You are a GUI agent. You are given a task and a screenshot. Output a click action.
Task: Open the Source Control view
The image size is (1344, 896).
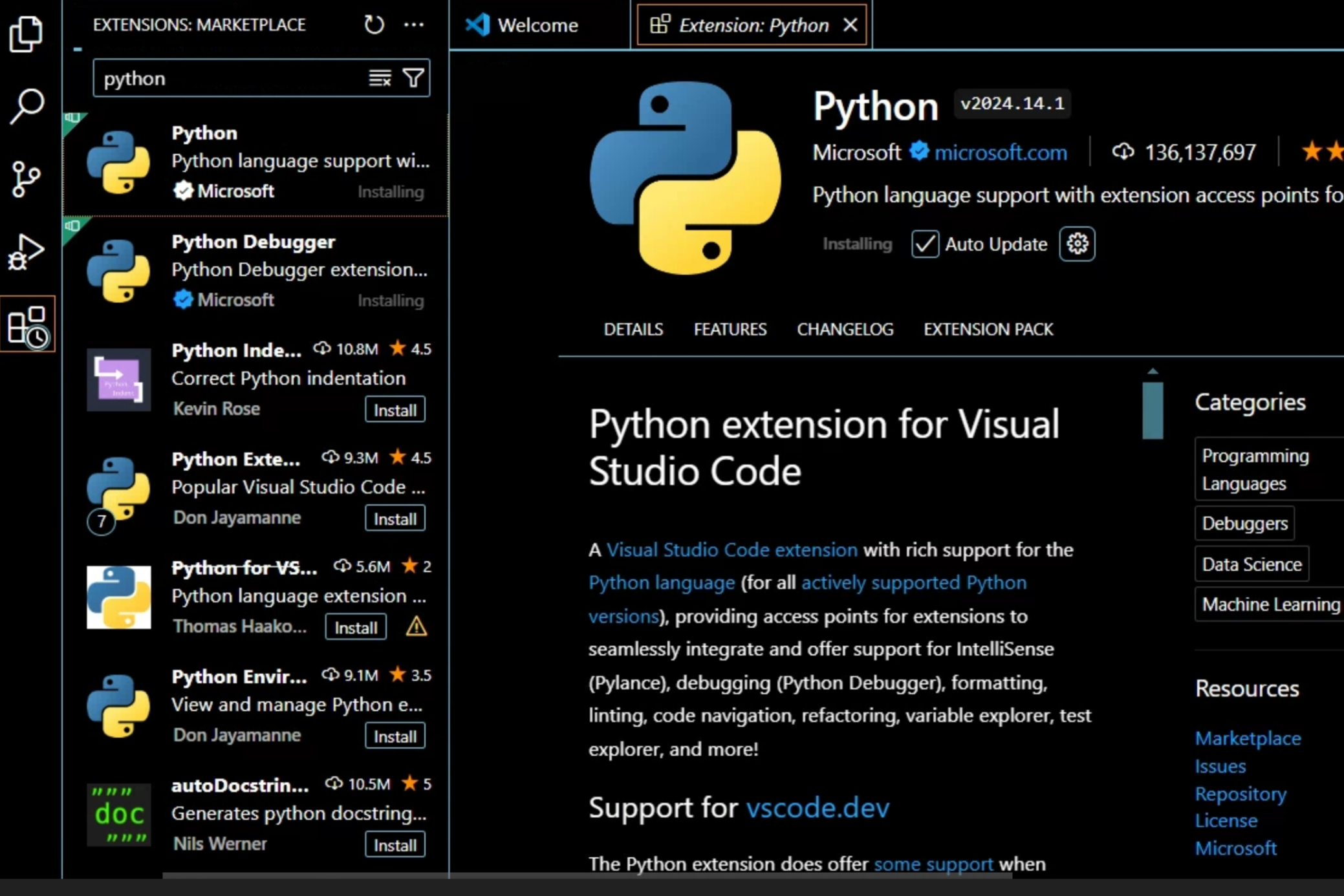tap(27, 179)
